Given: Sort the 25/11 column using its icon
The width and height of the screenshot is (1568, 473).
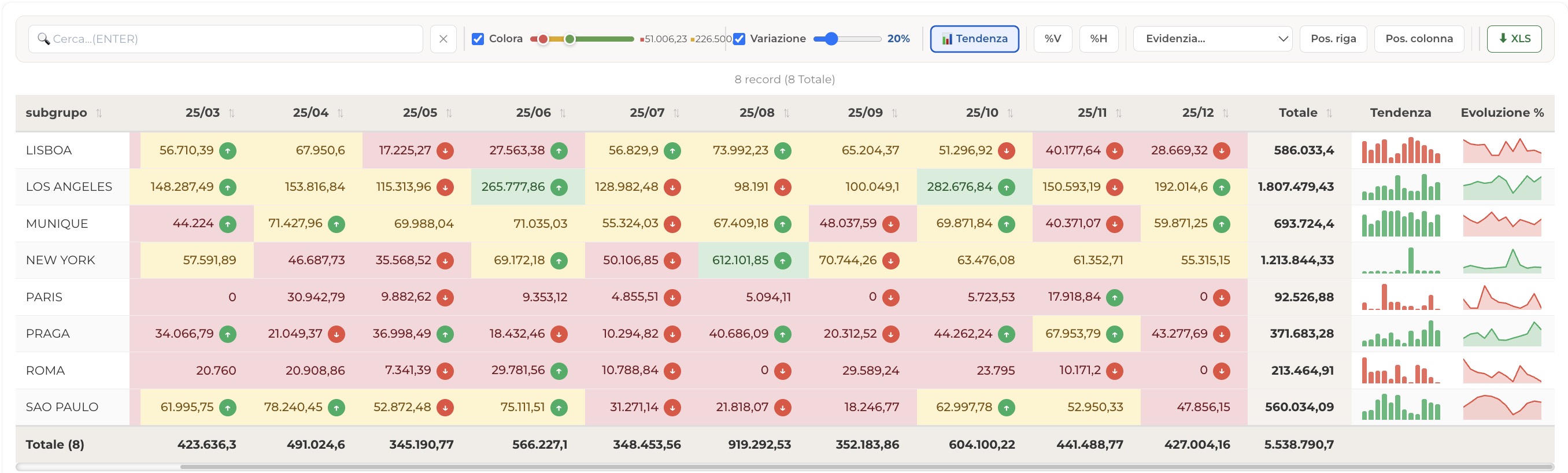Looking at the screenshot, I should click(x=1119, y=113).
